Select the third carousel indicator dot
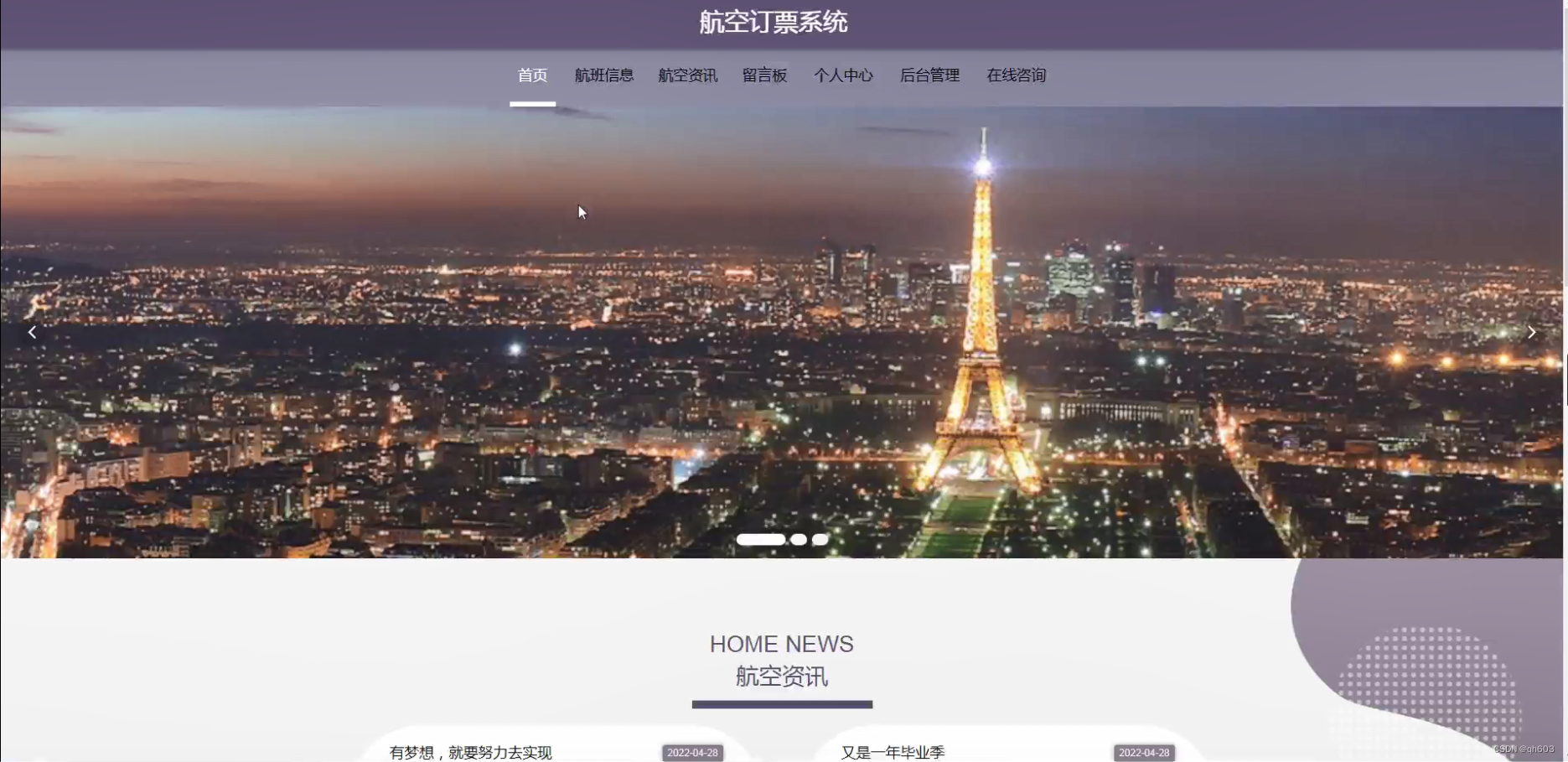This screenshot has height=762, width=1568. (820, 540)
